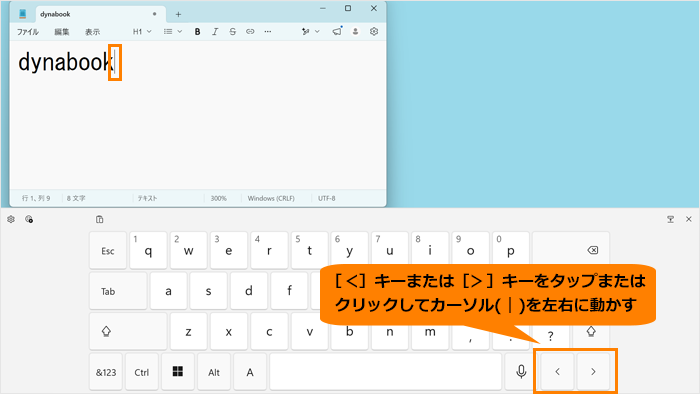The width and height of the screenshot is (700, 394).
Task: Apply strikethrough formatting
Action: [233, 32]
